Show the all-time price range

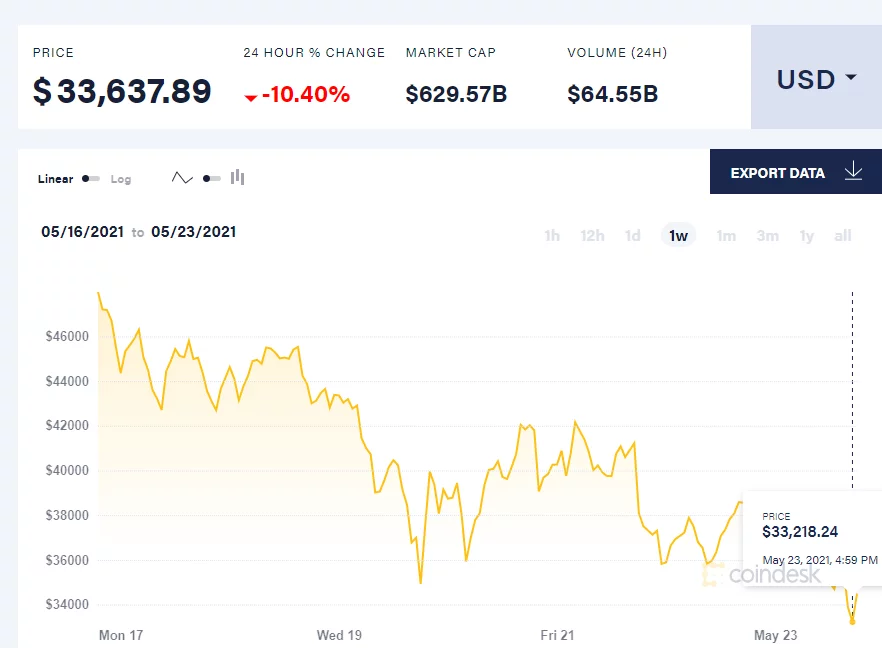click(843, 236)
